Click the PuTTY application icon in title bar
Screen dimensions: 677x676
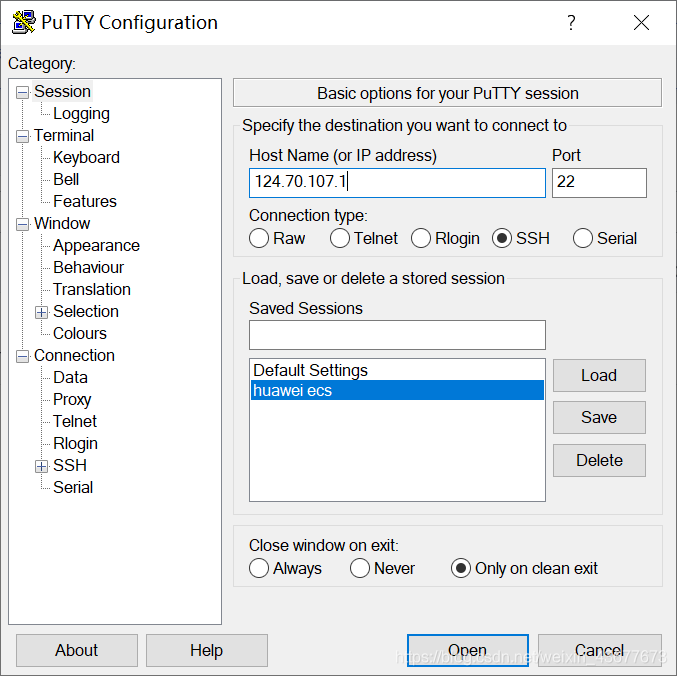coord(23,22)
